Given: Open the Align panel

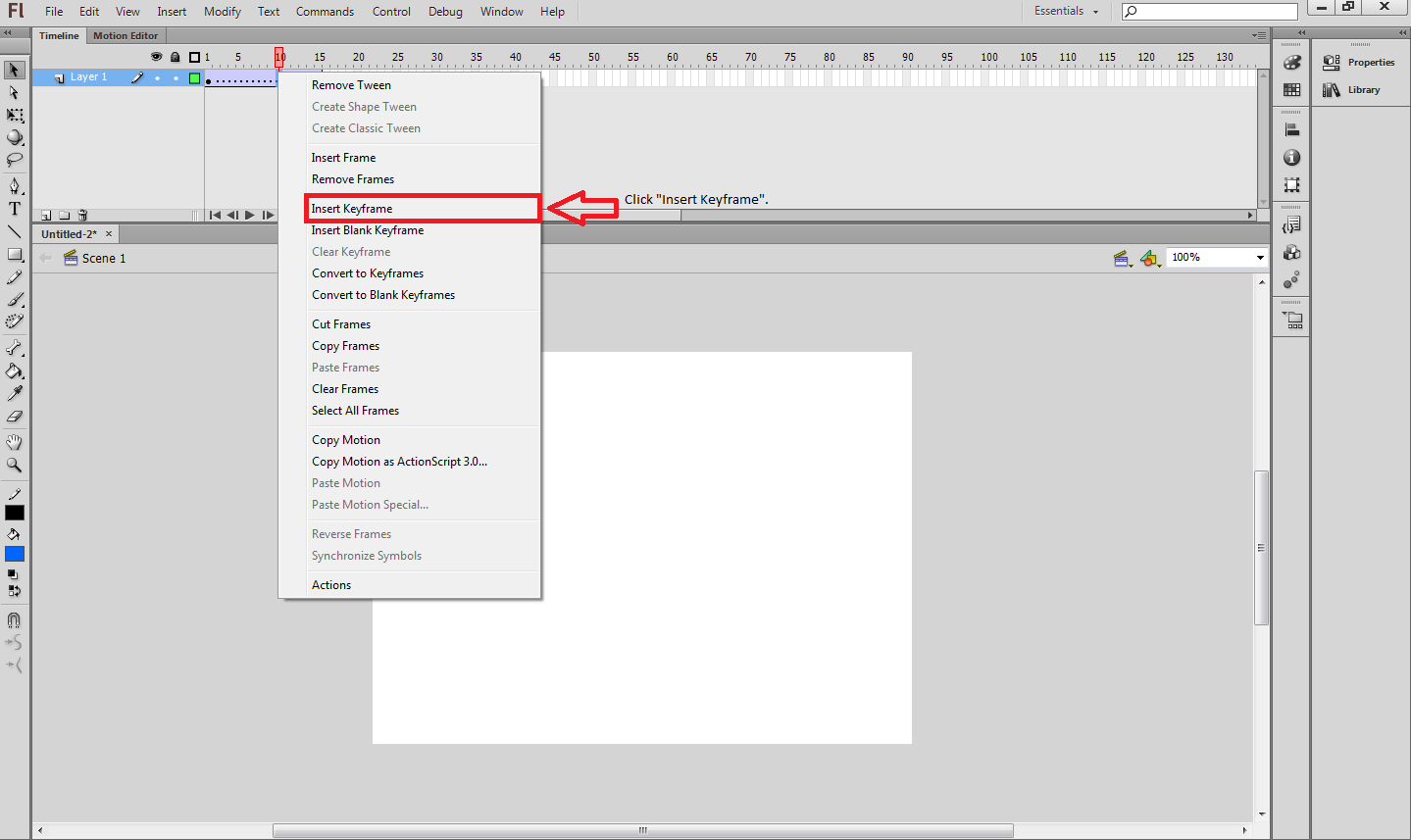Looking at the screenshot, I should (1291, 127).
